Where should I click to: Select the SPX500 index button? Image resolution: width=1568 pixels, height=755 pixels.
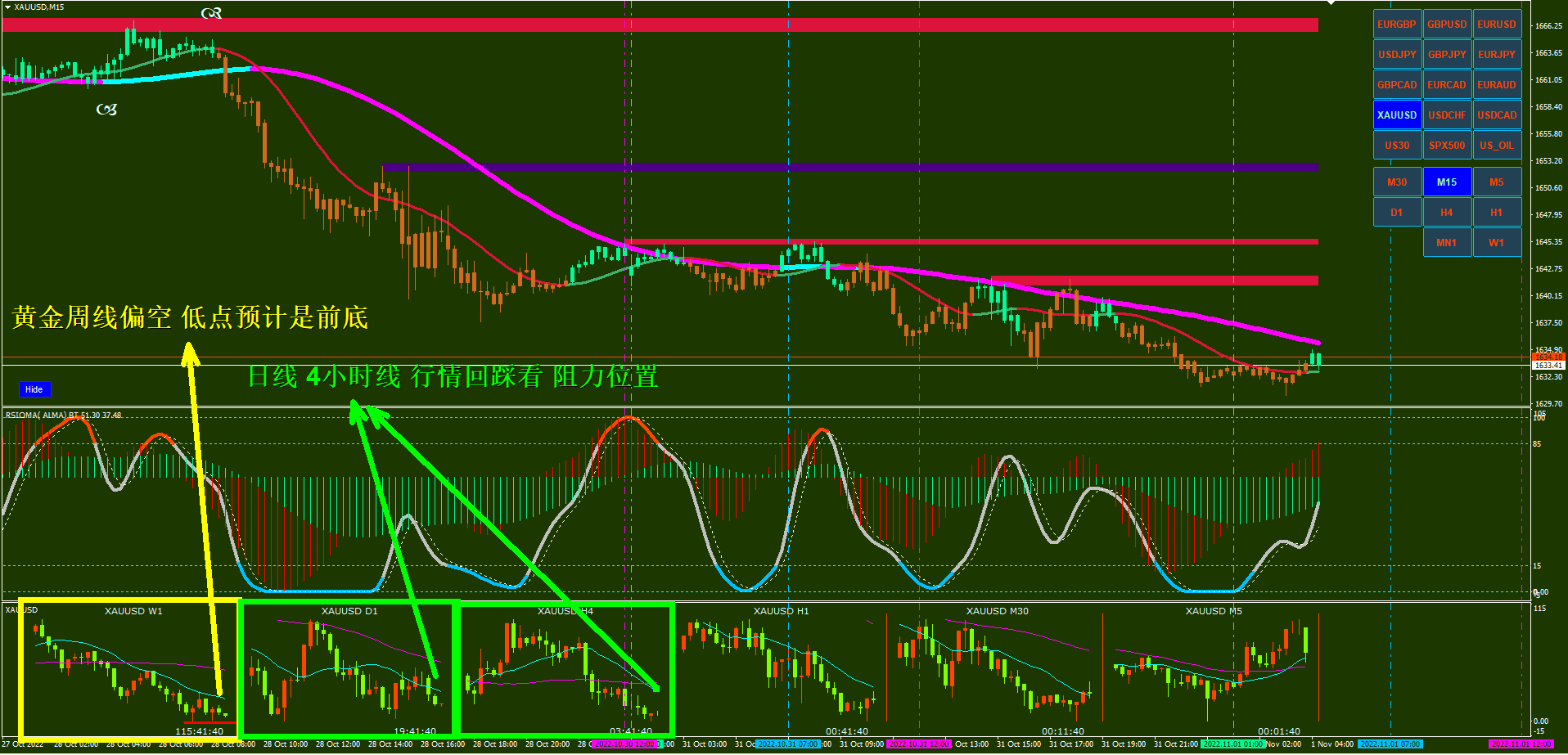[1447, 146]
